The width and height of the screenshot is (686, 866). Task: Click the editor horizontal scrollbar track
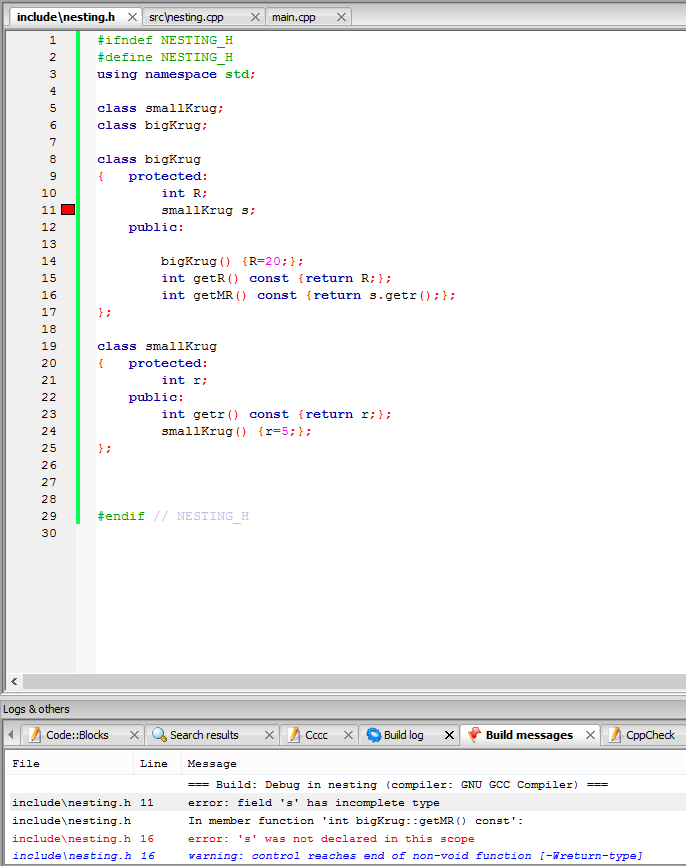click(x=354, y=682)
